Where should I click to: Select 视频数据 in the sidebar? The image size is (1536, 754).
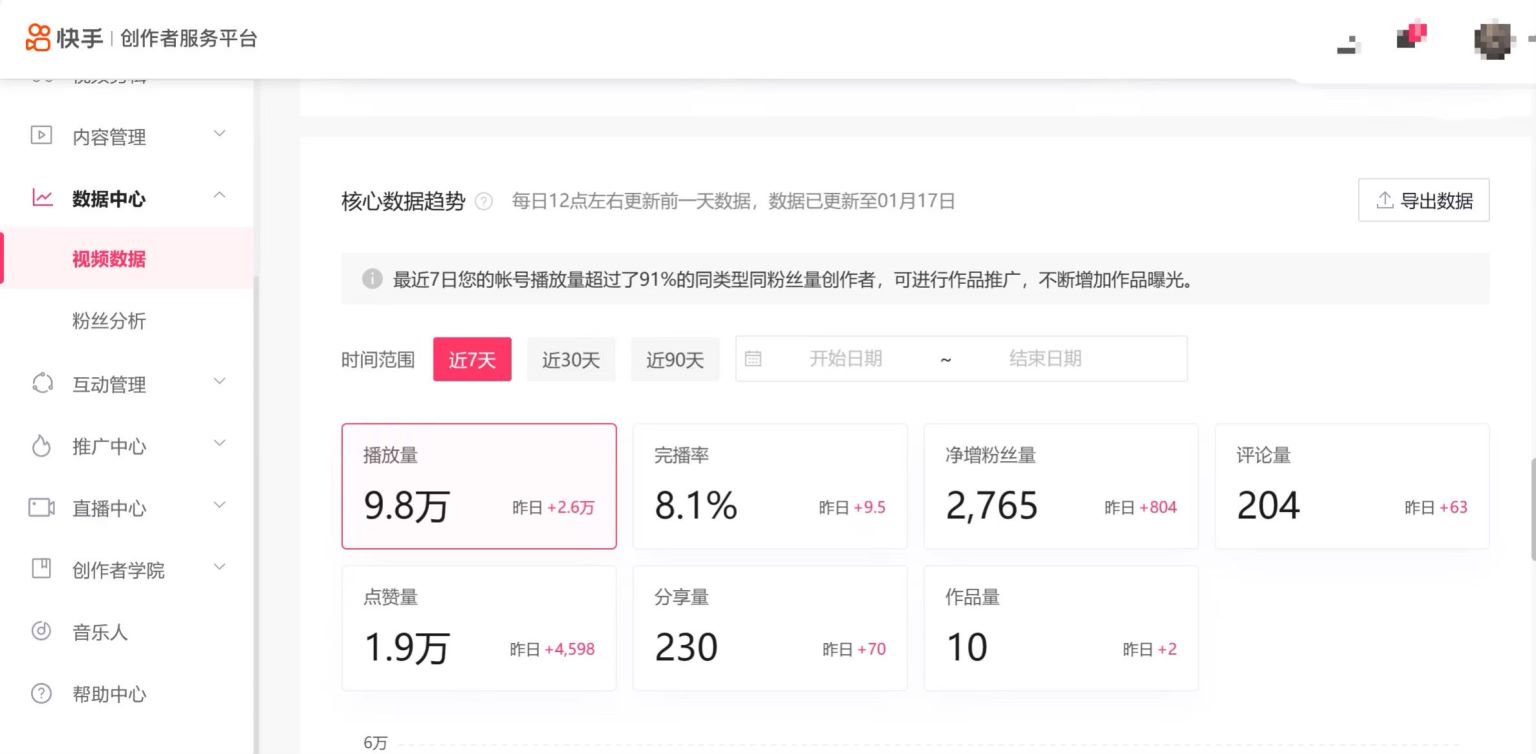tap(109, 259)
